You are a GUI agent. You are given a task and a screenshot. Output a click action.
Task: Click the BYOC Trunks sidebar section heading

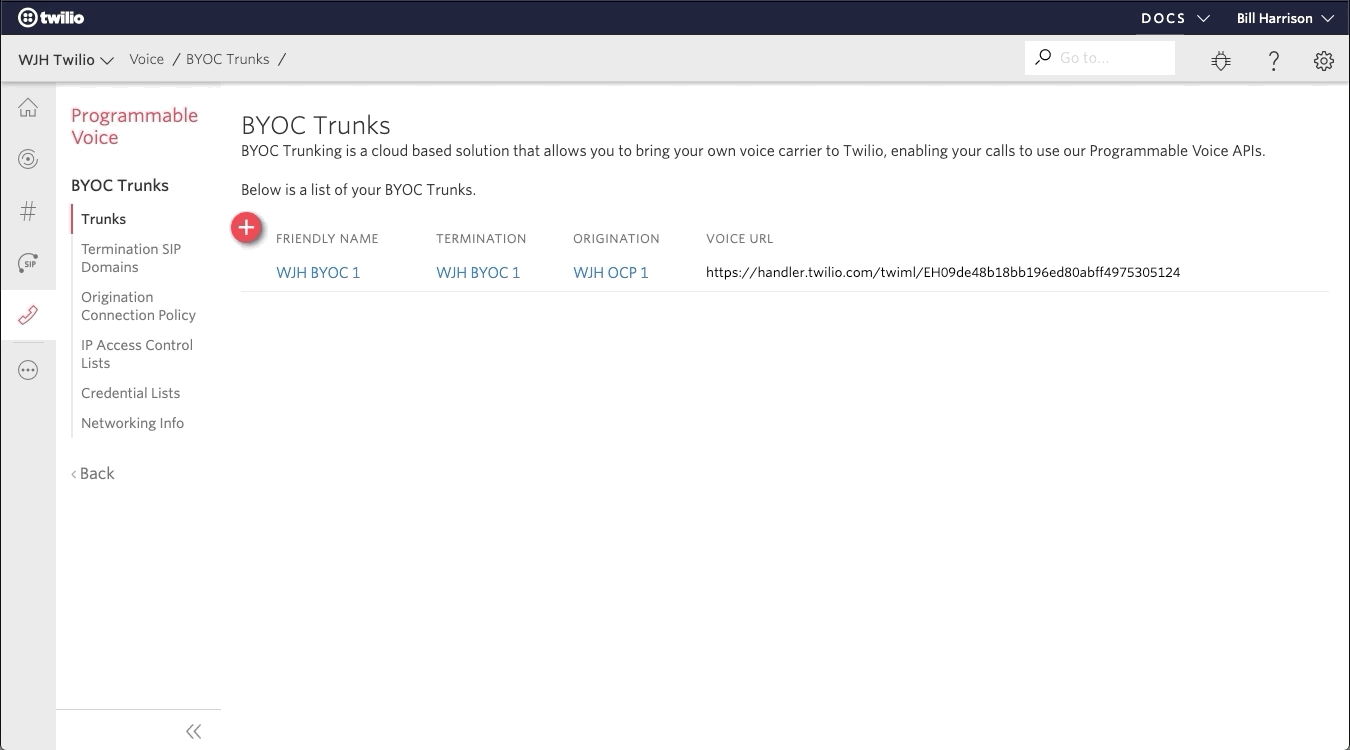pyautogui.click(x=120, y=185)
